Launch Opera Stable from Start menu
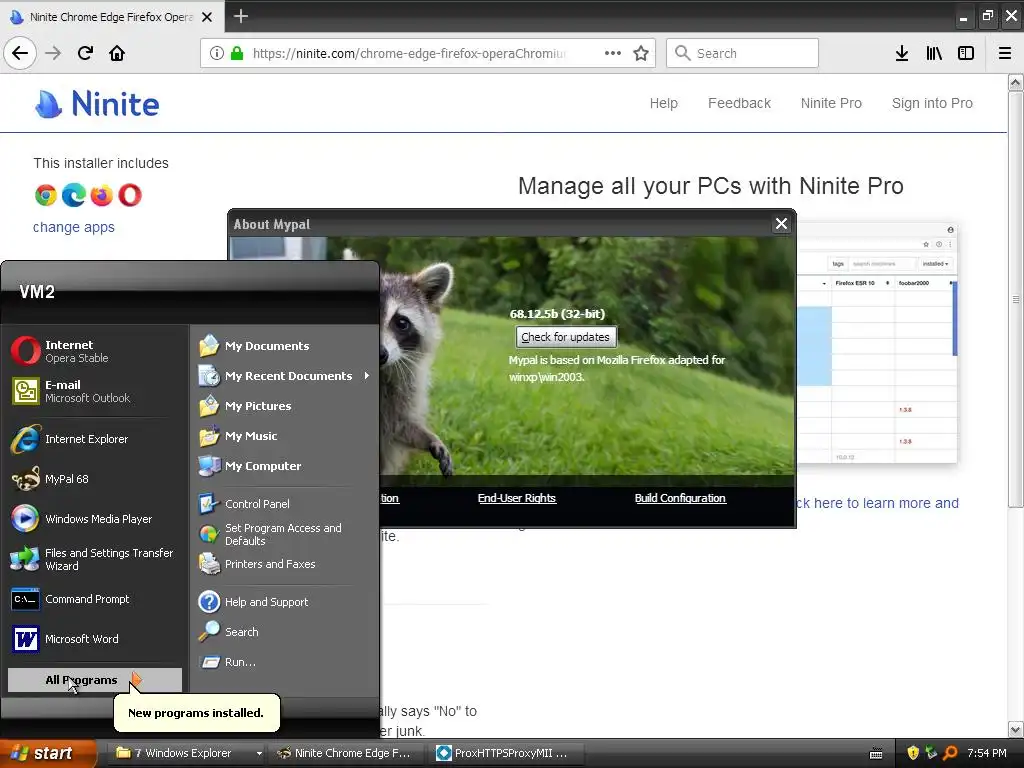This screenshot has width=1024, height=768. coord(95,351)
